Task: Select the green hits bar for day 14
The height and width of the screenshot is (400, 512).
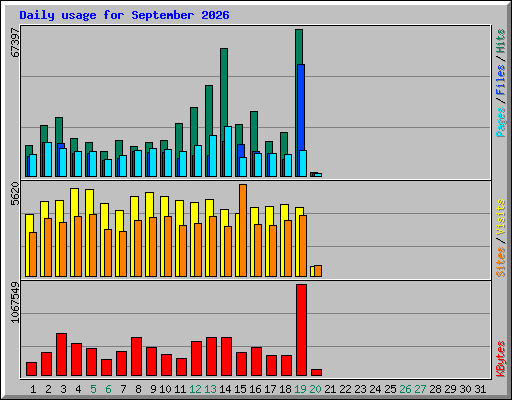Action: tap(224, 87)
